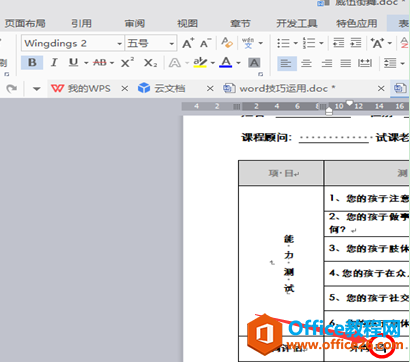Switch to the 开发工具 ribbon tab
This screenshot has height=362, width=410.
(x=296, y=23)
